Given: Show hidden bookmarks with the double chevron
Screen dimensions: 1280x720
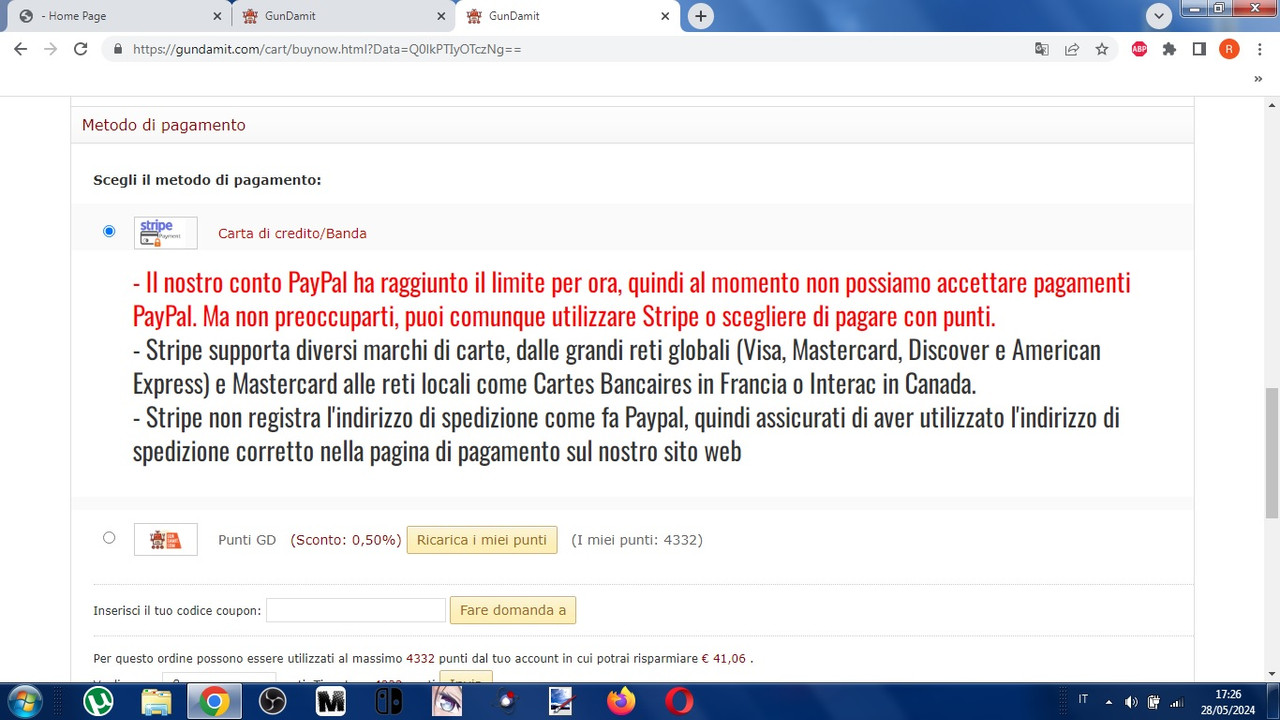Looking at the screenshot, I should pyautogui.click(x=1258, y=79).
